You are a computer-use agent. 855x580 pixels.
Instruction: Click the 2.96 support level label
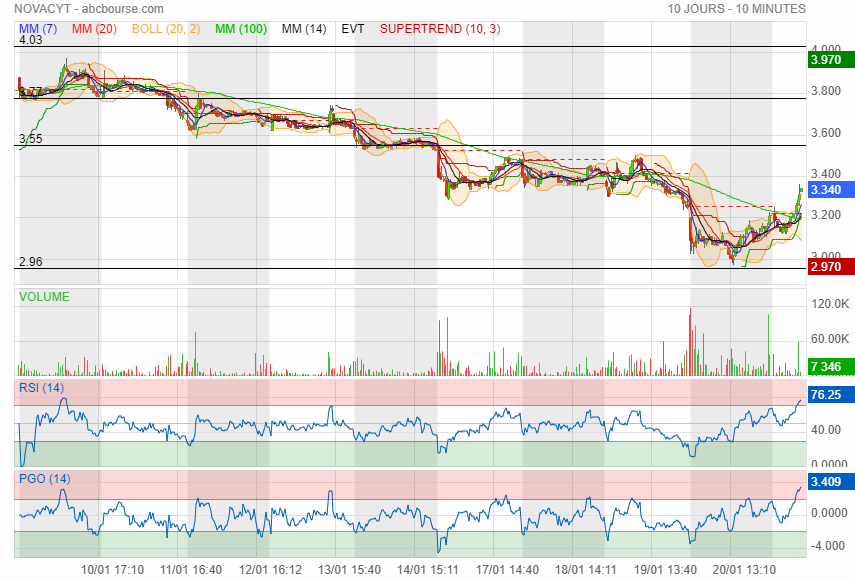coord(31,262)
